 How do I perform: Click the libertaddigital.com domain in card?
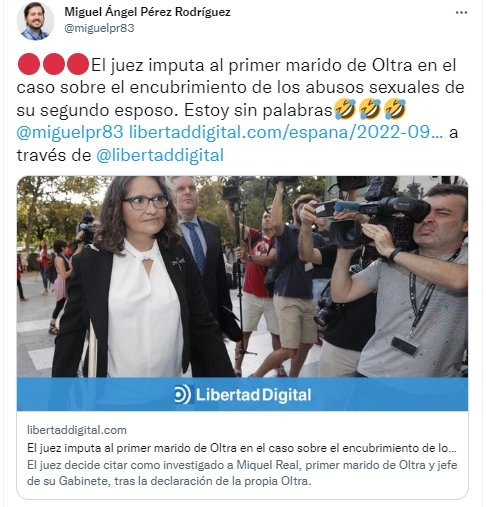(x=77, y=430)
